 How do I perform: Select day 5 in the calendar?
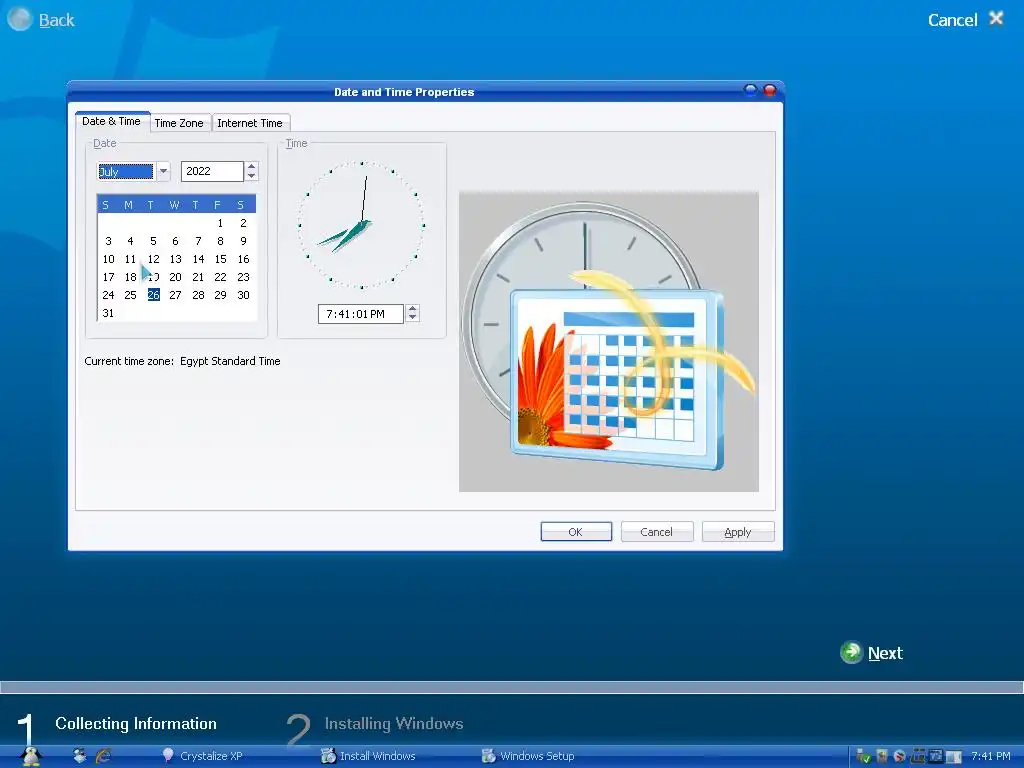point(153,241)
